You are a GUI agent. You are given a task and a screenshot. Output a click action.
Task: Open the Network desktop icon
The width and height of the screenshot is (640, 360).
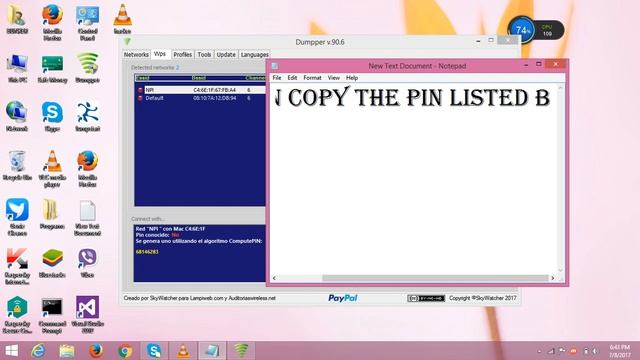click(x=17, y=117)
